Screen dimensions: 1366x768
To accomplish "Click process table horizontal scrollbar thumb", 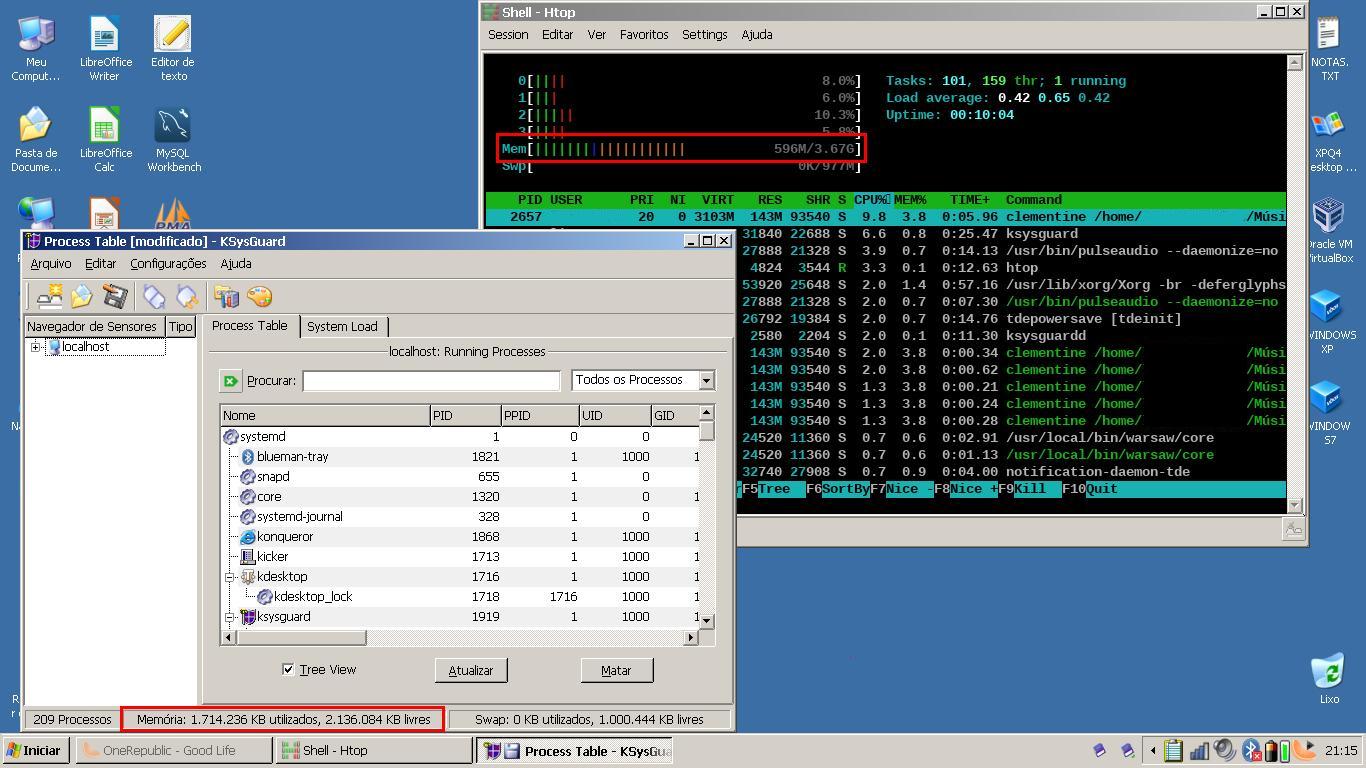I will coord(301,637).
